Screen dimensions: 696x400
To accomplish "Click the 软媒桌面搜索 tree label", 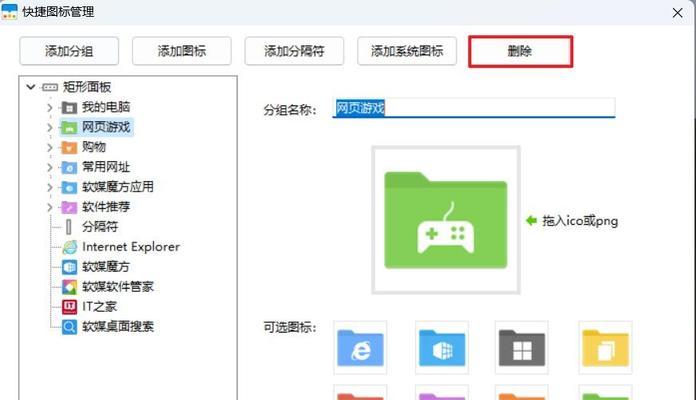I will point(118,327).
